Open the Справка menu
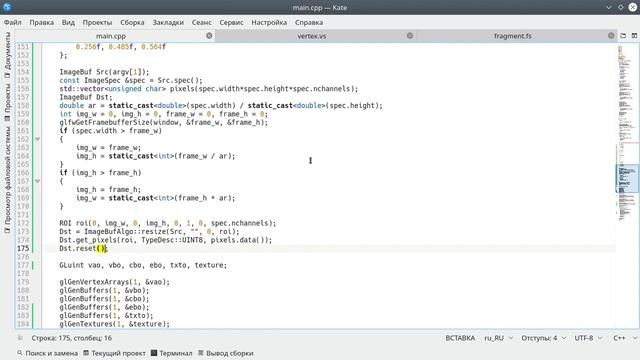This screenshot has width=640, height=360. coord(309,22)
